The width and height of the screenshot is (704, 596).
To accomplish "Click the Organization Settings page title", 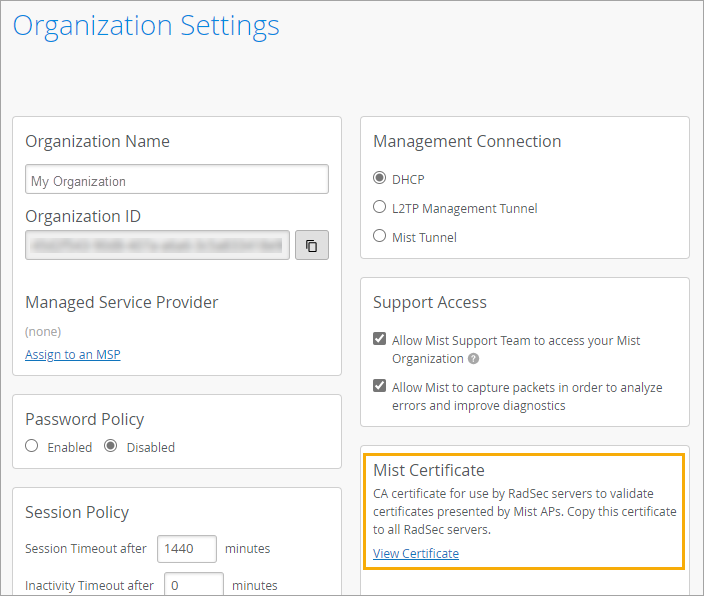I will [146, 26].
